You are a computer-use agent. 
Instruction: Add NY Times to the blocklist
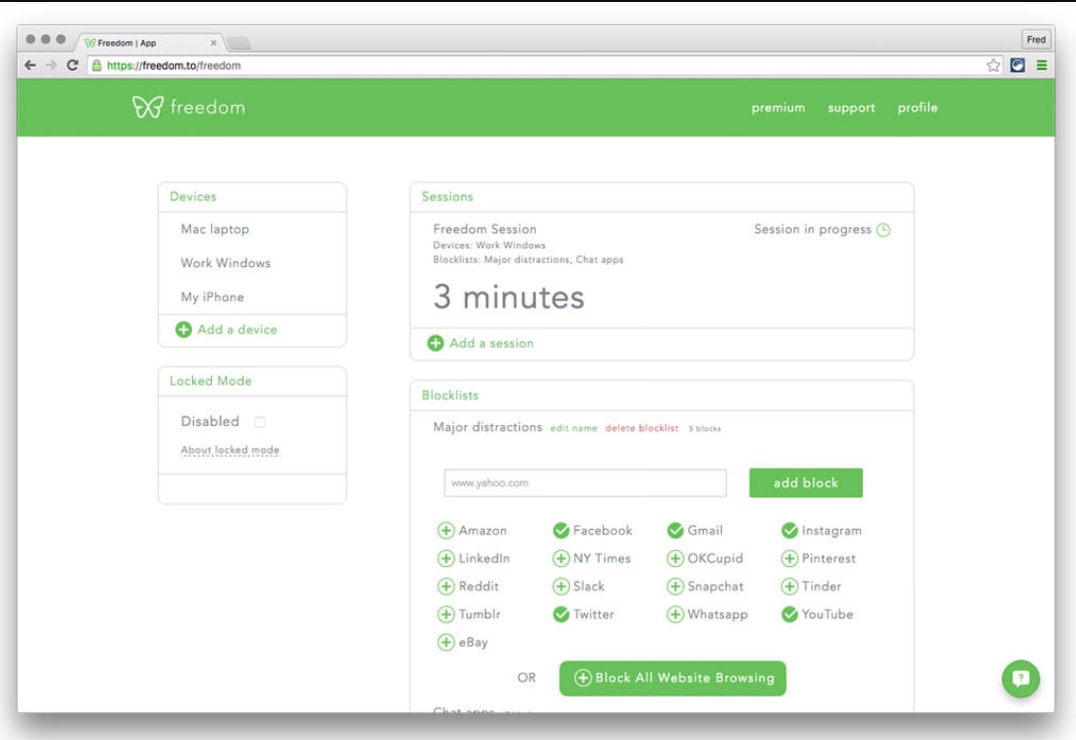561,559
